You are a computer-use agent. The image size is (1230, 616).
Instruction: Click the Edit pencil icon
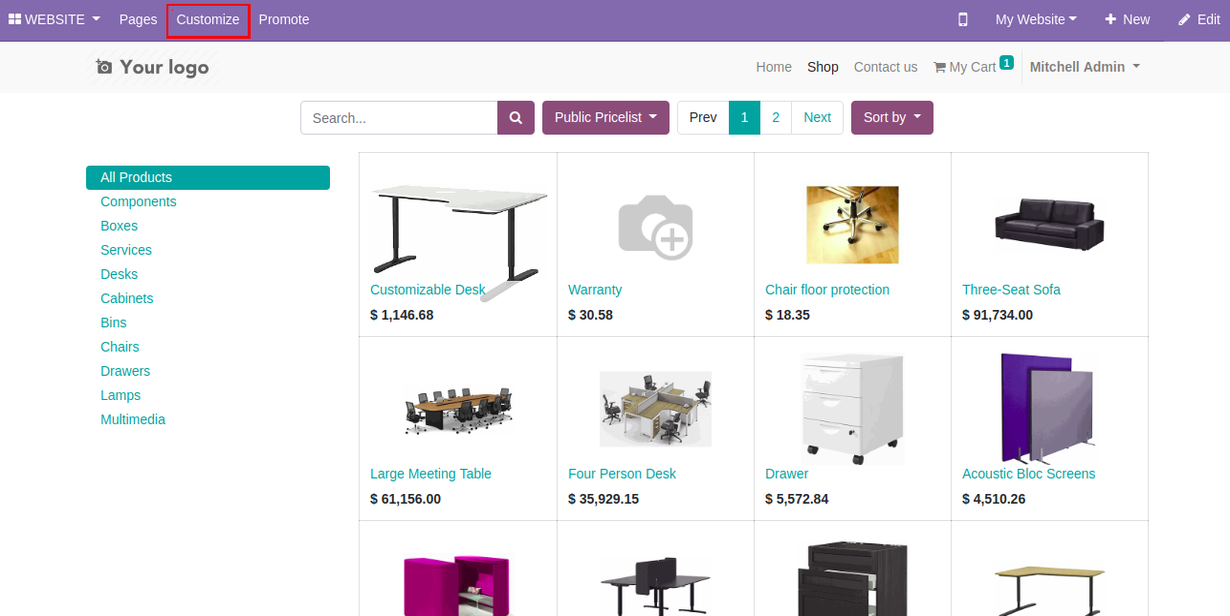pyautogui.click(x=1184, y=19)
